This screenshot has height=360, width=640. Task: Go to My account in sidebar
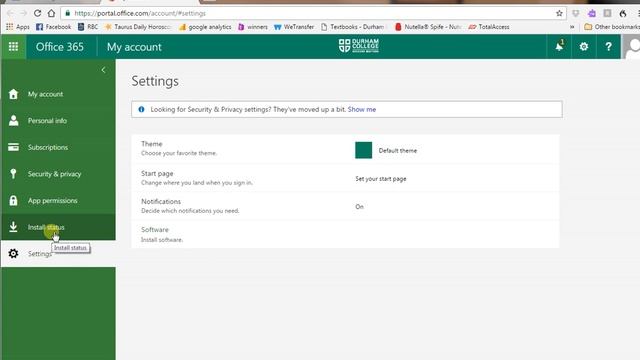click(58, 94)
